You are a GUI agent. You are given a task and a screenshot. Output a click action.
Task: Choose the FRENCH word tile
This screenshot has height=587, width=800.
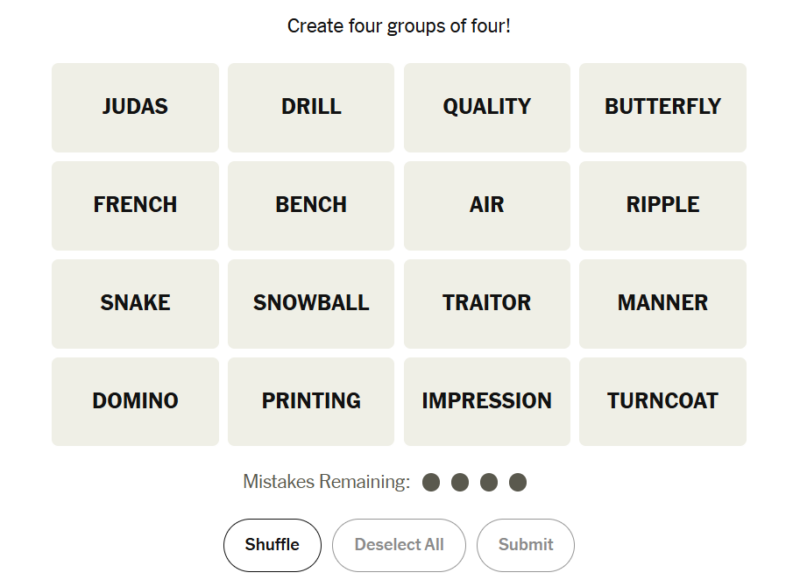pyautogui.click(x=135, y=205)
